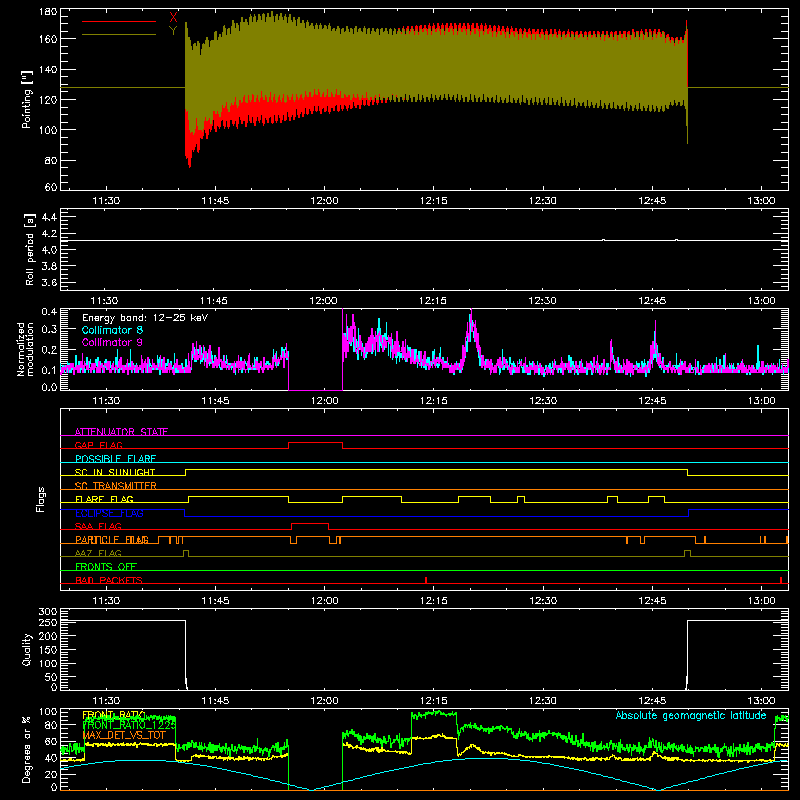
Task: Click the red X legend line
Action: click(x=119, y=21)
